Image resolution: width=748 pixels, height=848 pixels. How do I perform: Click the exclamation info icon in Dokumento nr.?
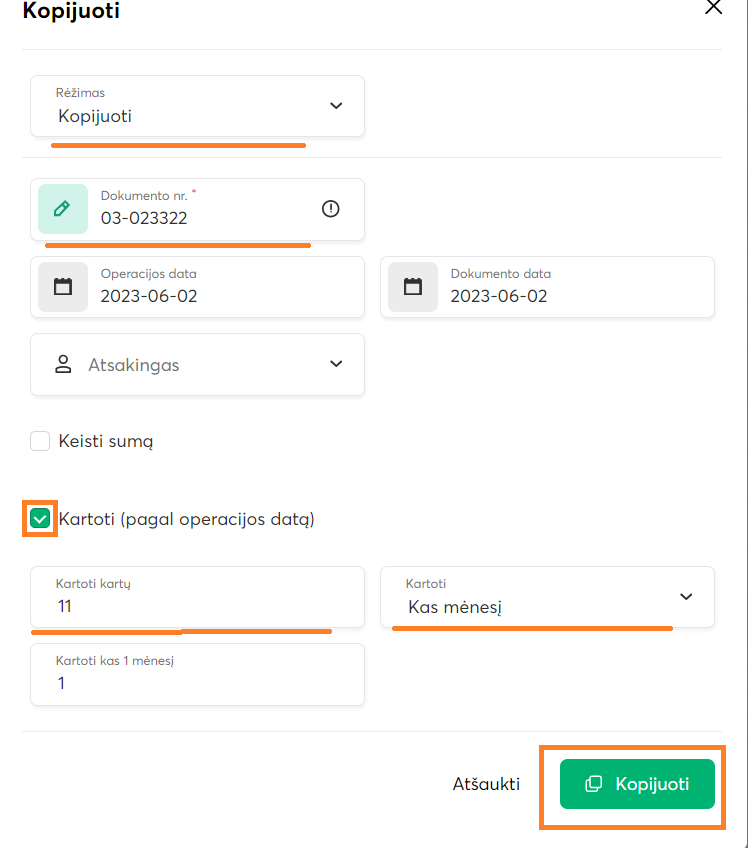click(331, 209)
